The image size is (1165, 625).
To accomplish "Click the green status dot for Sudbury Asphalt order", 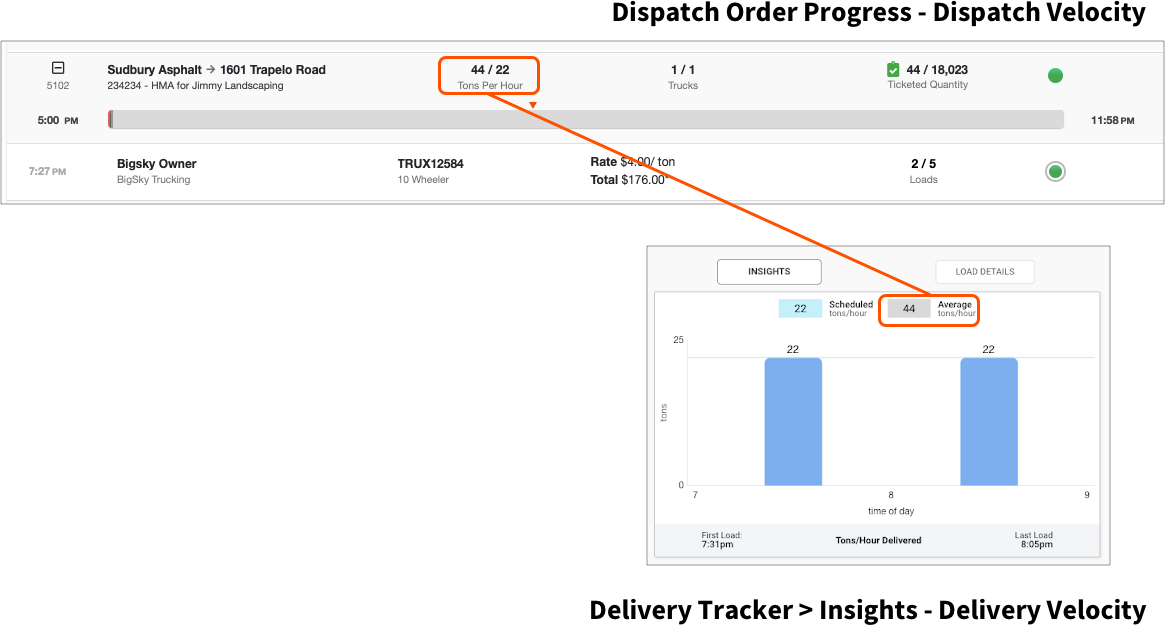I will [x=1055, y=75].
